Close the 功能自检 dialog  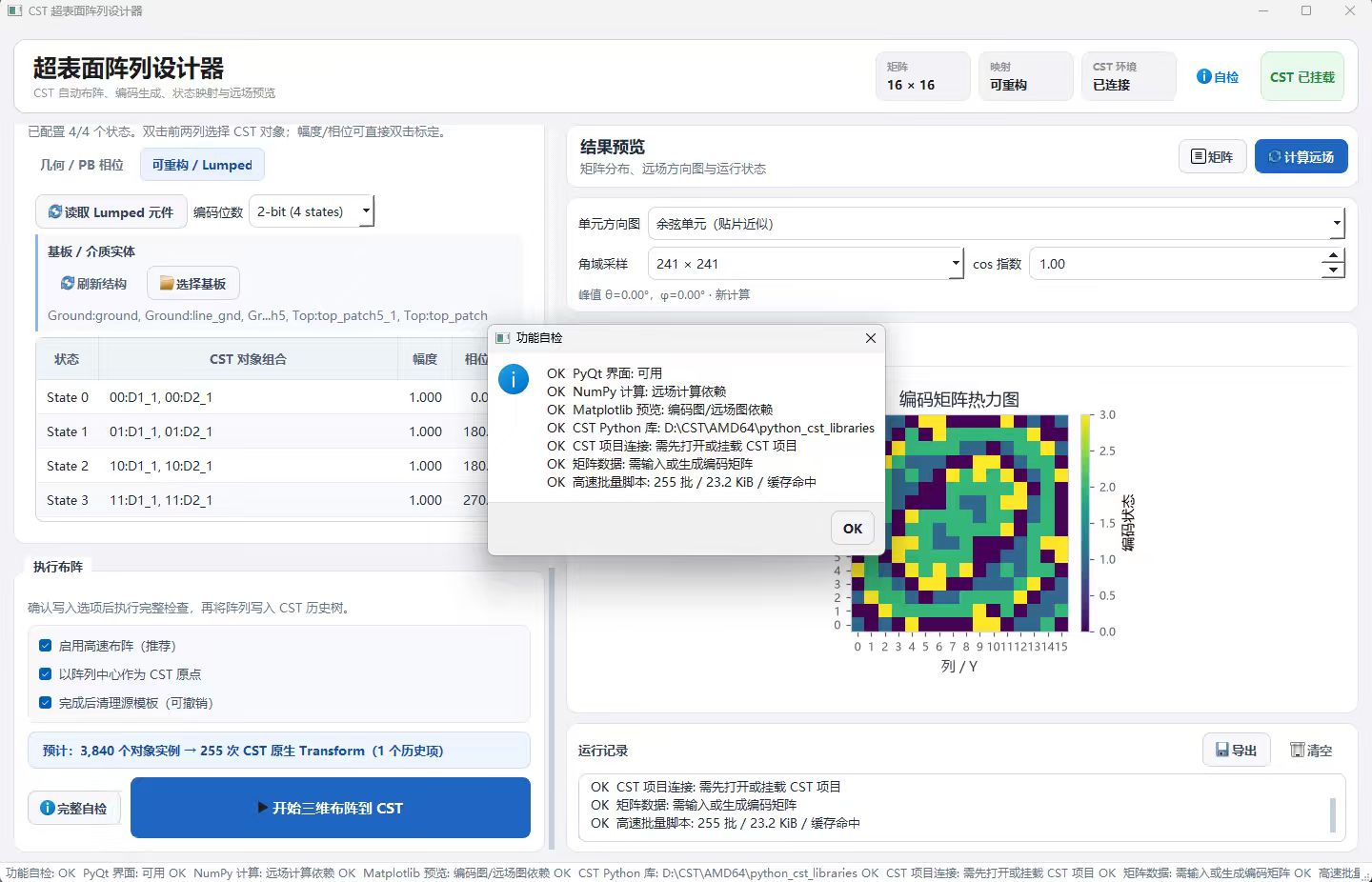pyautogui.click(x=870, y=338)
